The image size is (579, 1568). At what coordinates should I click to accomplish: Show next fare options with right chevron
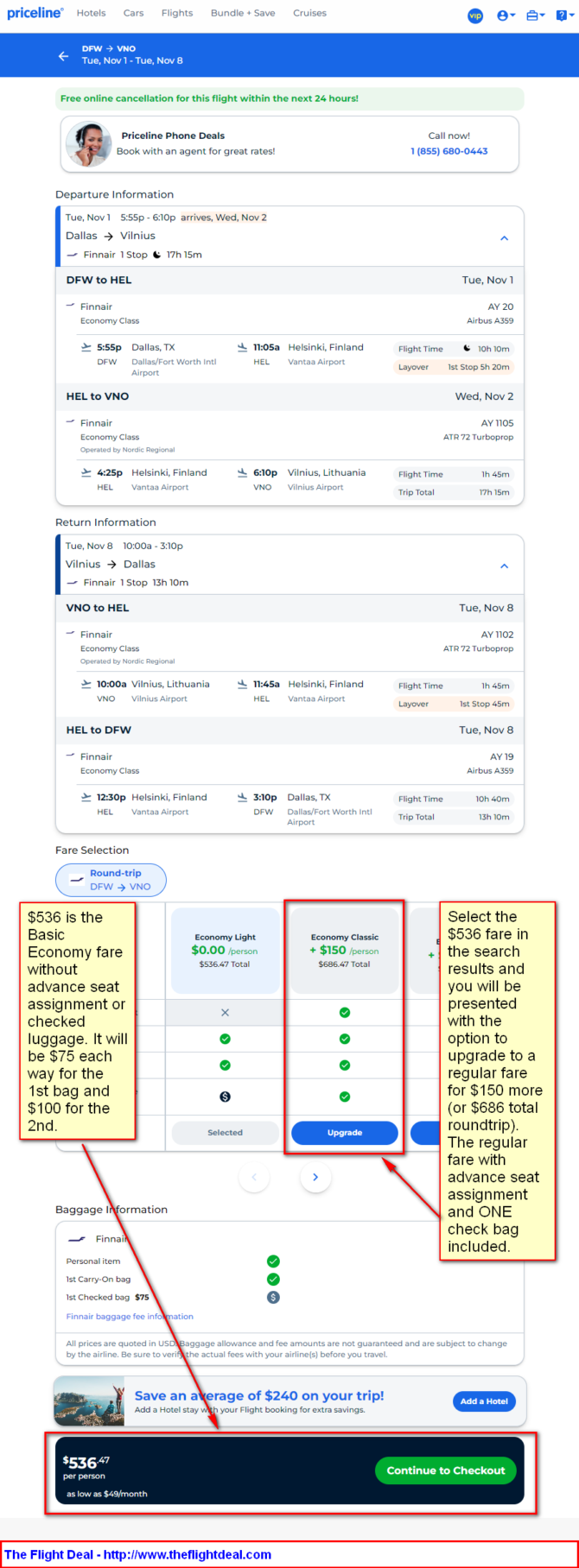click(x=315, y=1177)
